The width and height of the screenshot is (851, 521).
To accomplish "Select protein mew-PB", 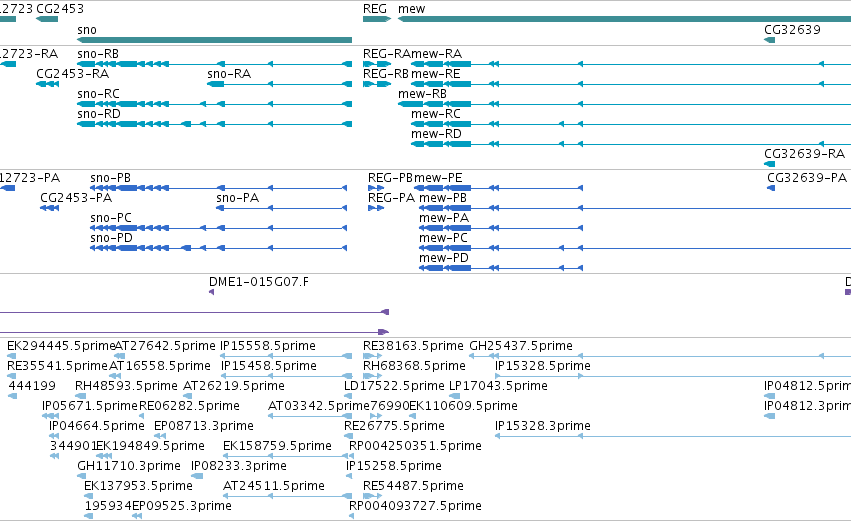I will pyautogui.click(x=635, y=208).
